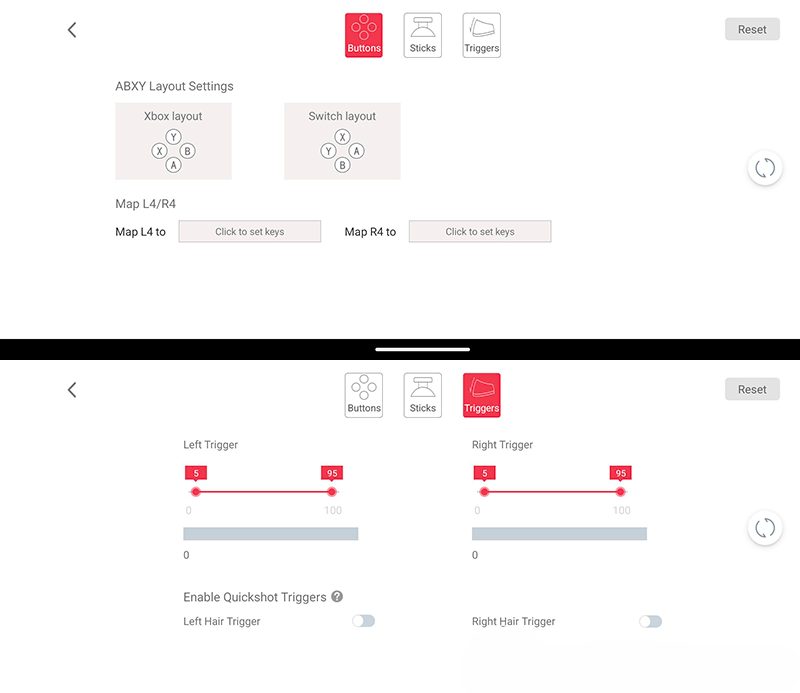Click Reset in the Buttons screen
The height and width of the screenshot is (693, 800).
click(752, 29)
